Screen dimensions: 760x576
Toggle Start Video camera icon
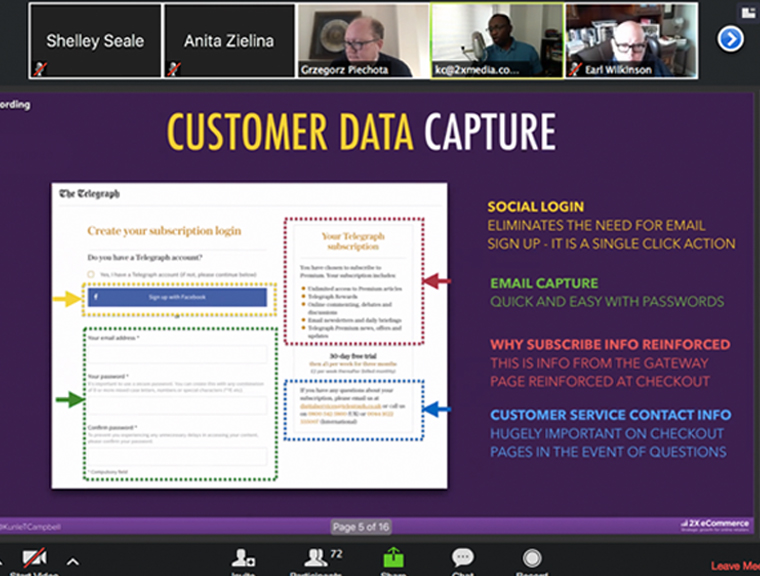pos(35,558)
